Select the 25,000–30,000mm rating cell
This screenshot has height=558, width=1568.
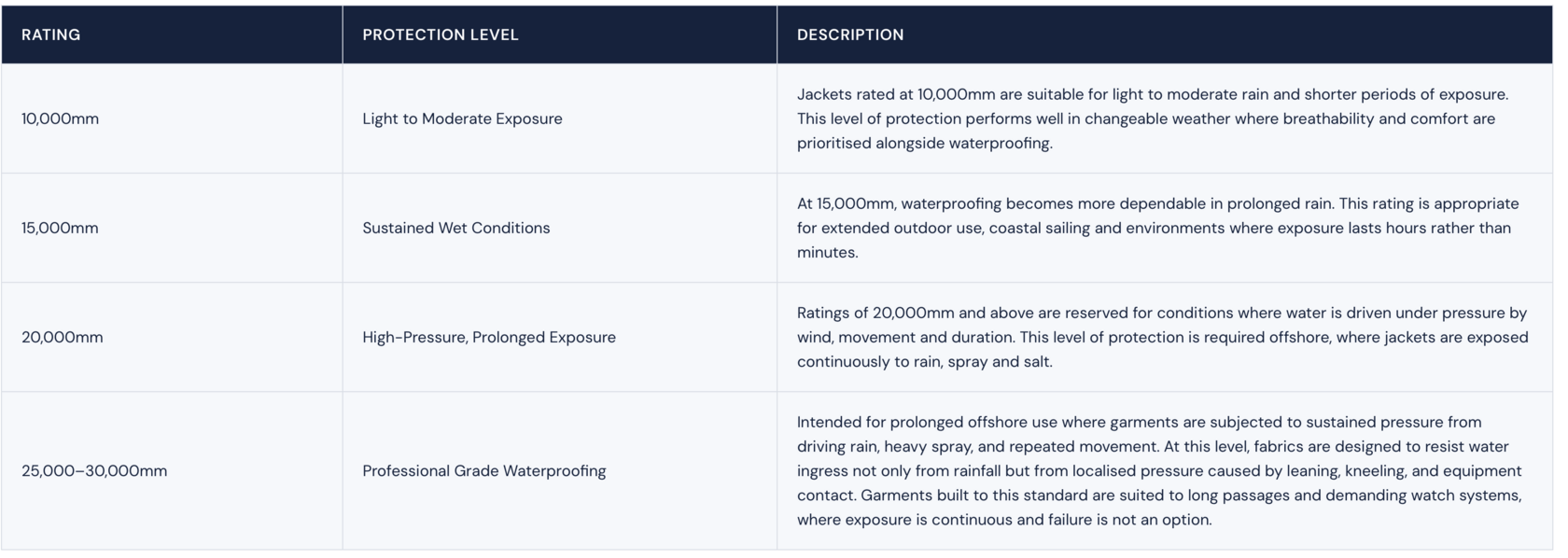pos(172,470)
